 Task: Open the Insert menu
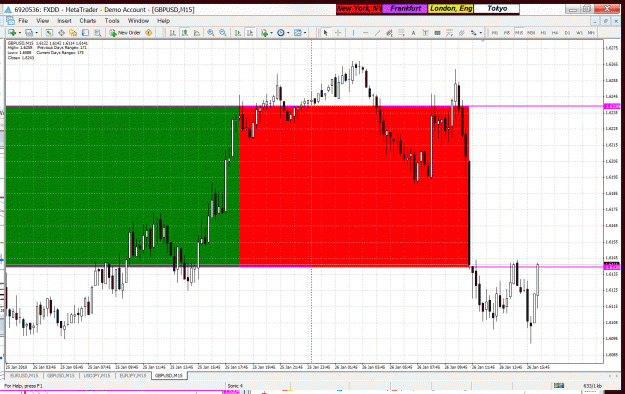(x=64, y=20)
